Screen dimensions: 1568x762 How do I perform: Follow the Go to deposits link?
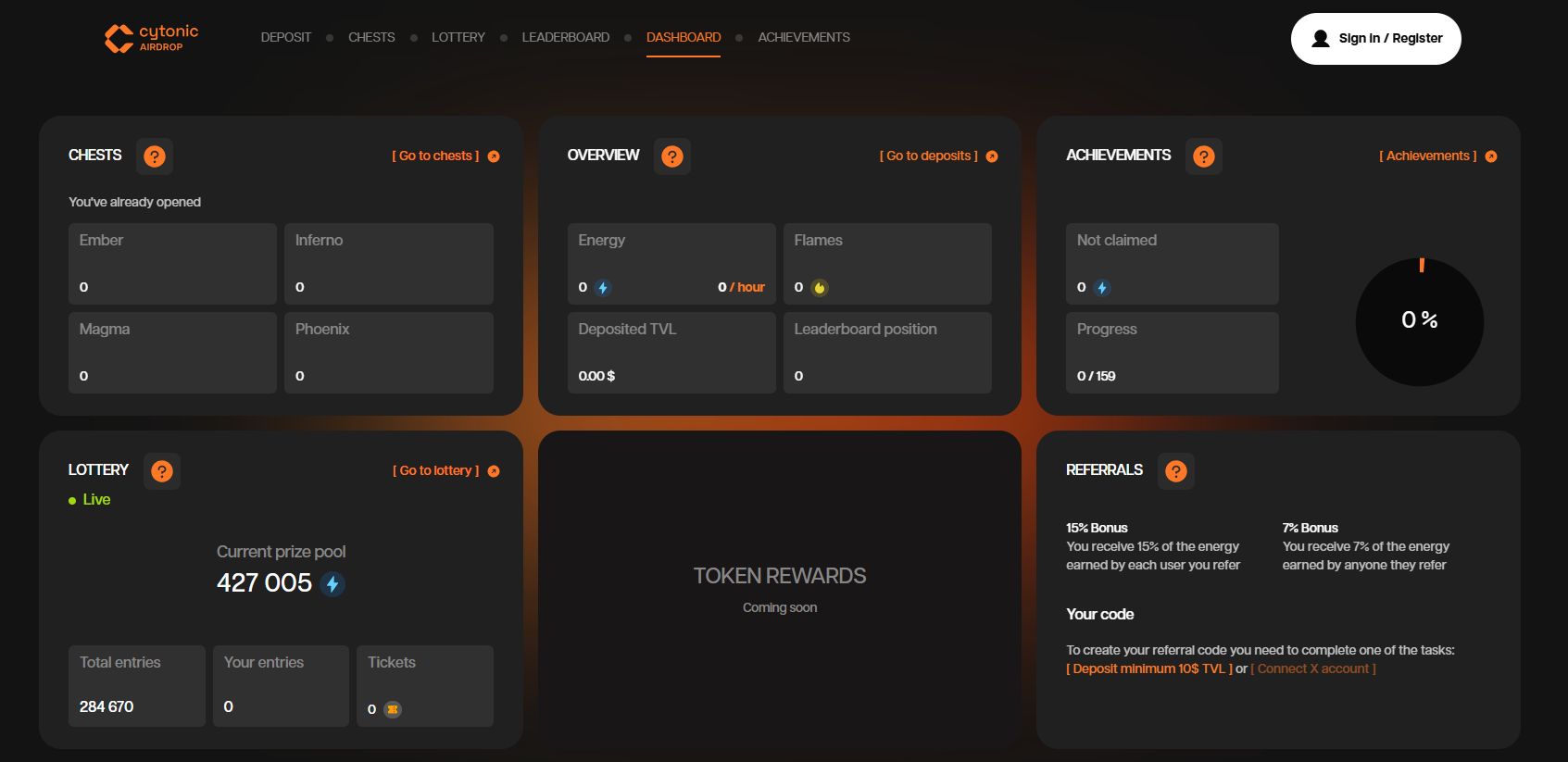coord(928,156)
